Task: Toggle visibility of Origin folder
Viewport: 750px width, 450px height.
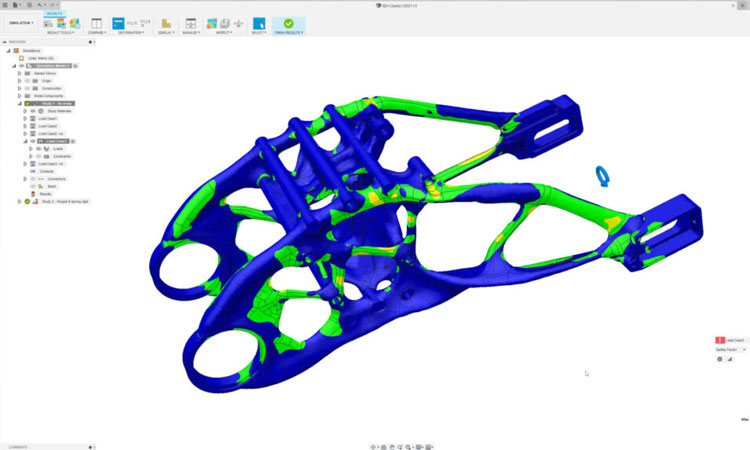Action: [x=27, y=81]
